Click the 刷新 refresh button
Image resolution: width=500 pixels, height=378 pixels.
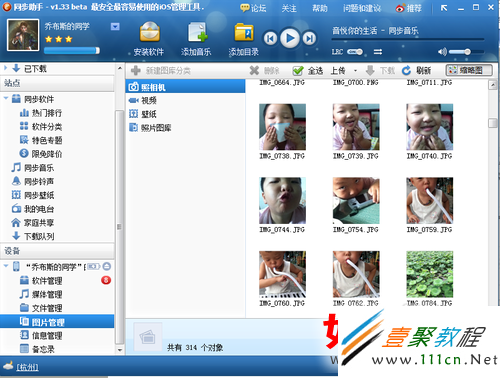[x=416, y=71]
